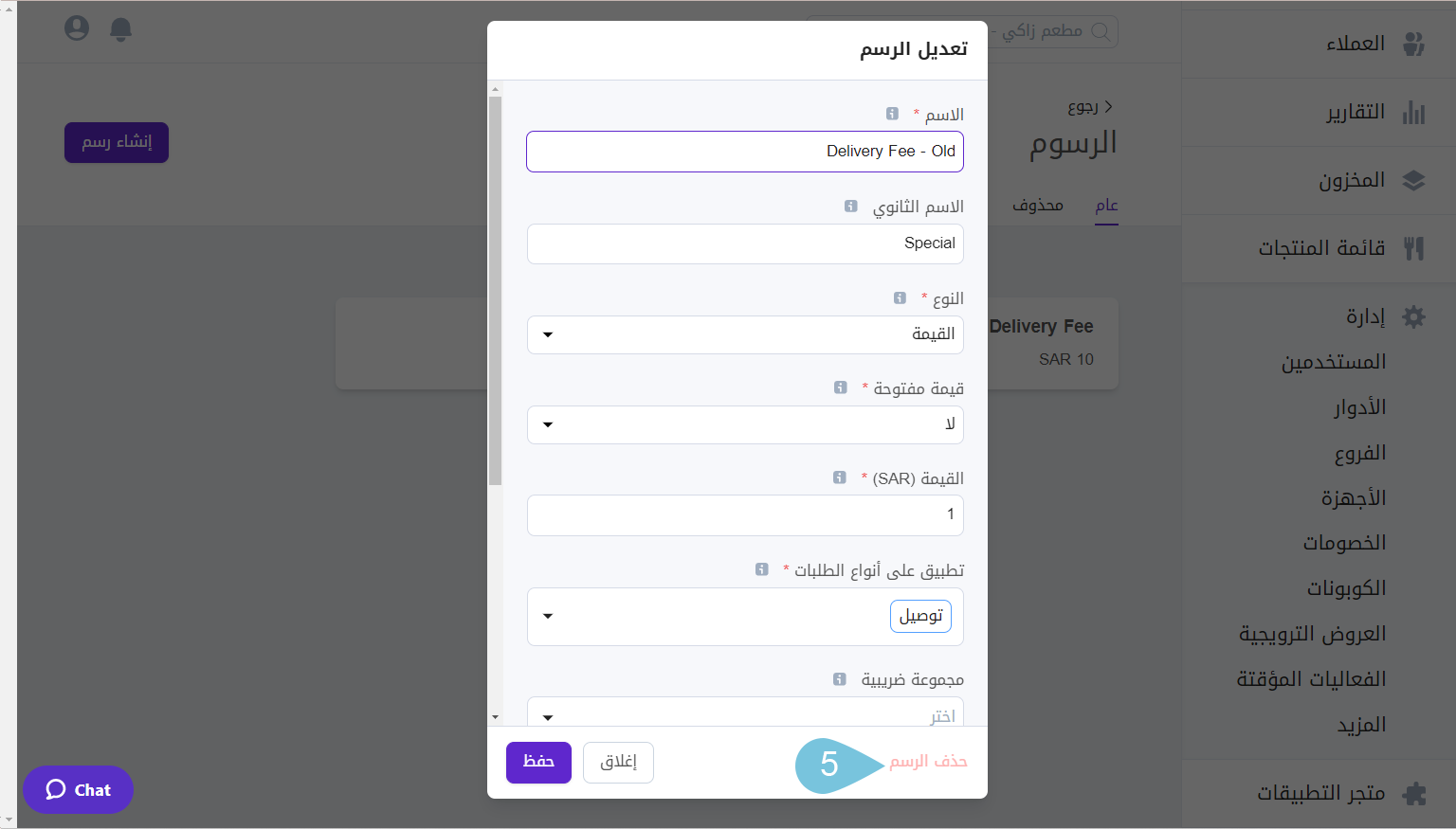Click the إغلاق (Close) button
Screen dimensions: 1456x829
coord(618,762)
